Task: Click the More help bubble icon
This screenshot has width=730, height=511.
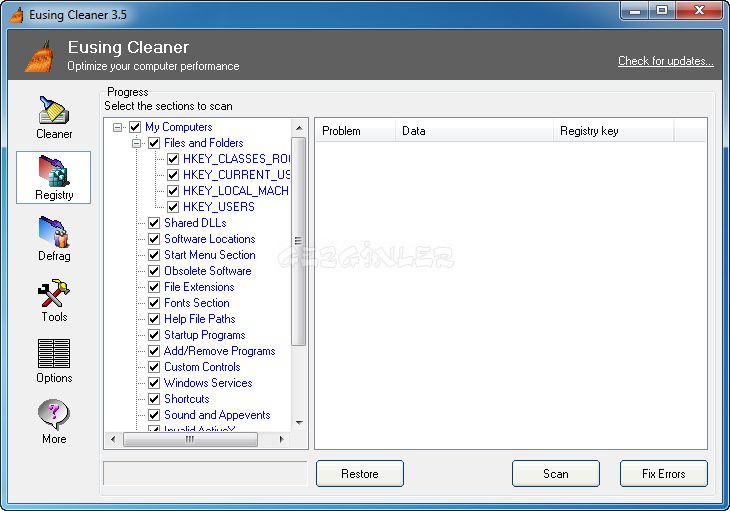Action: coord(54,415)
